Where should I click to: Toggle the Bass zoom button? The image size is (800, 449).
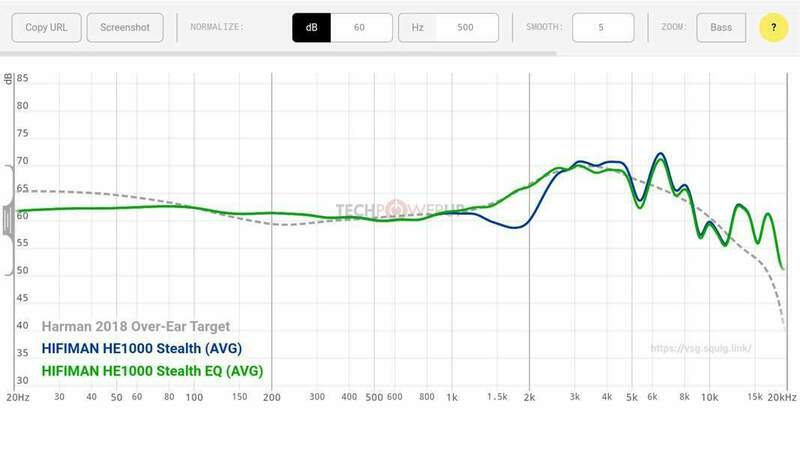click(720, 28)
